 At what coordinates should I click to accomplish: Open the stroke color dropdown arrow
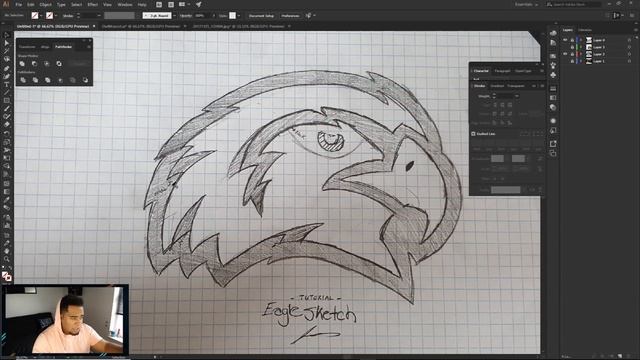56,16
